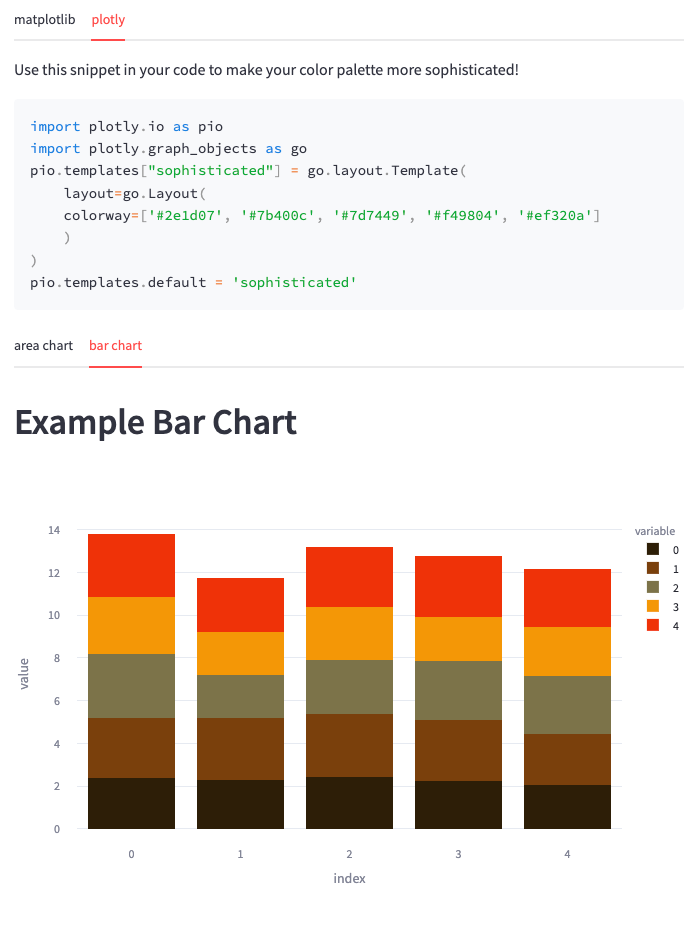The height and width of the screenshot is (928, 698).
Task: Click the brown segment of bar 3
Action: (458, 750)
